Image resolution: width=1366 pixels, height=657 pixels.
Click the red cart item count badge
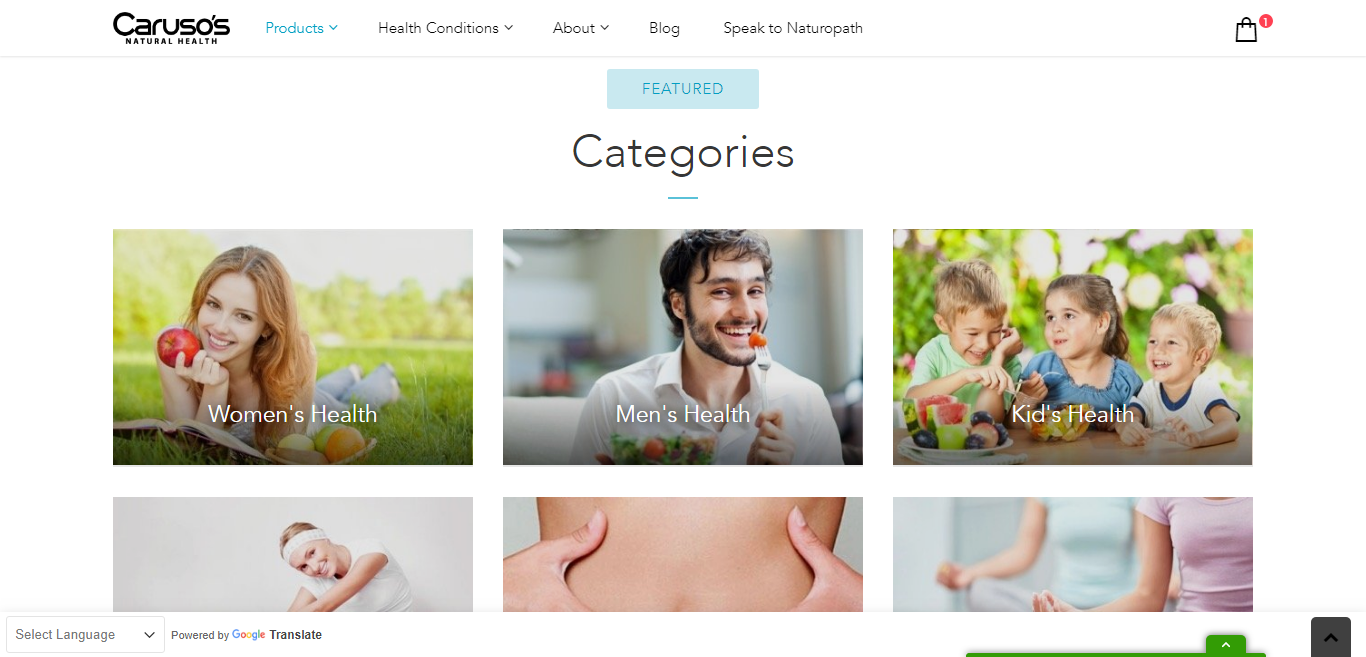[x=1266, y=21]
